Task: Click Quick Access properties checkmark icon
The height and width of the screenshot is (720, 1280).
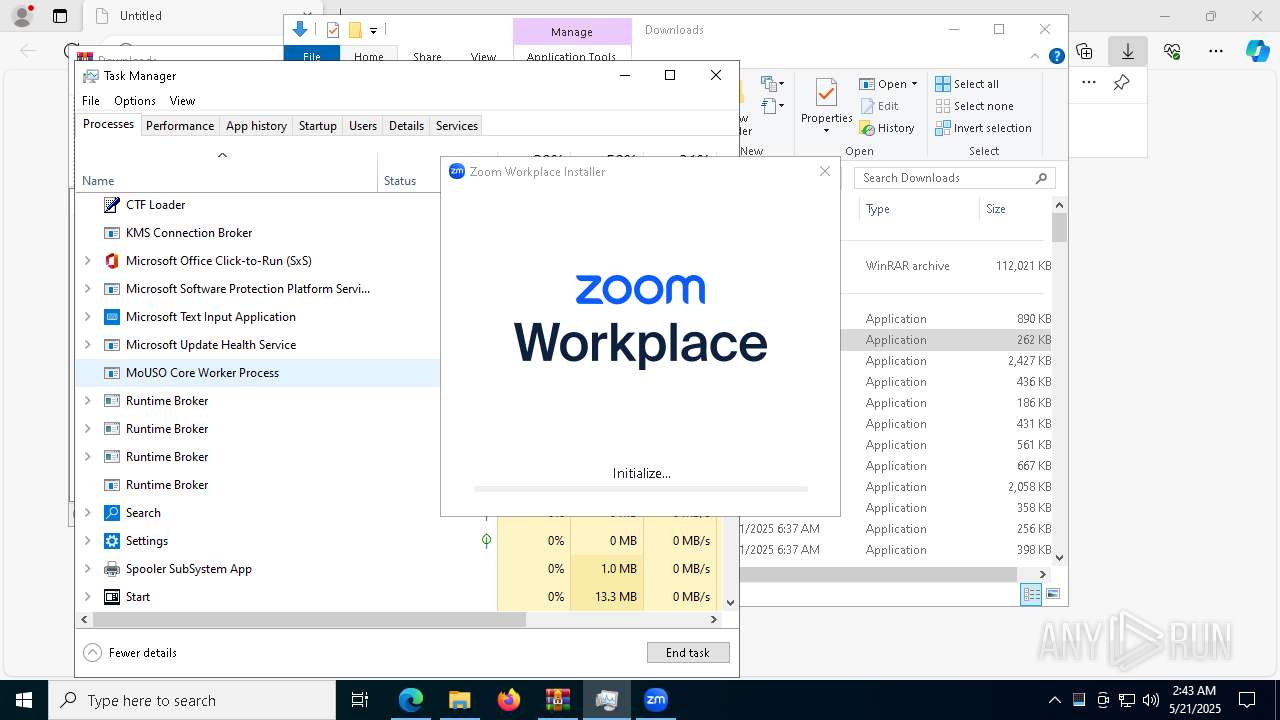Action: [x=333, y=30]
